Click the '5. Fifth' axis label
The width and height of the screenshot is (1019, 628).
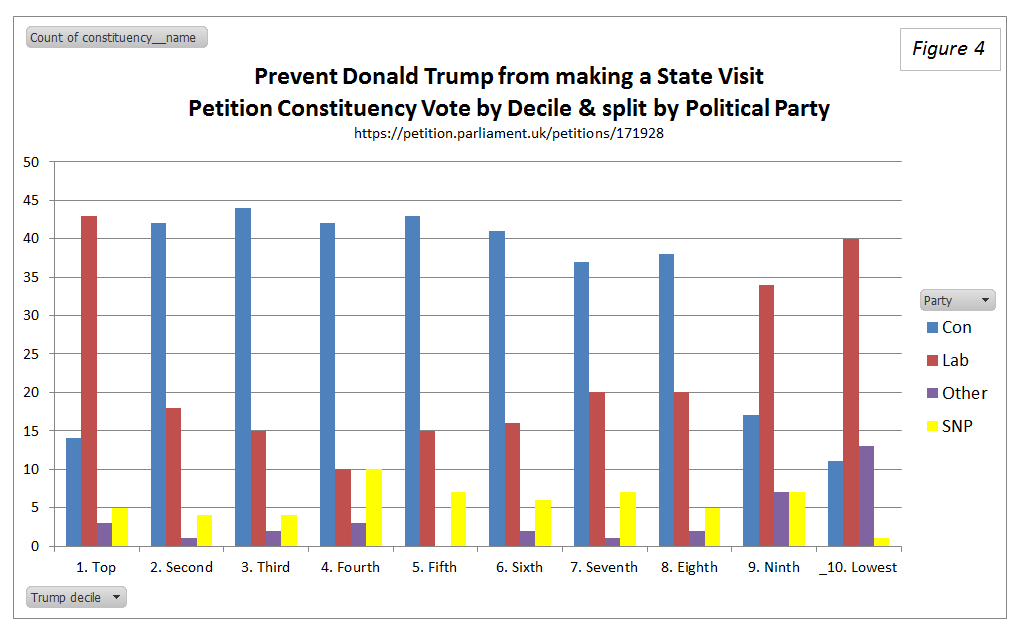[x=434, y=567]
